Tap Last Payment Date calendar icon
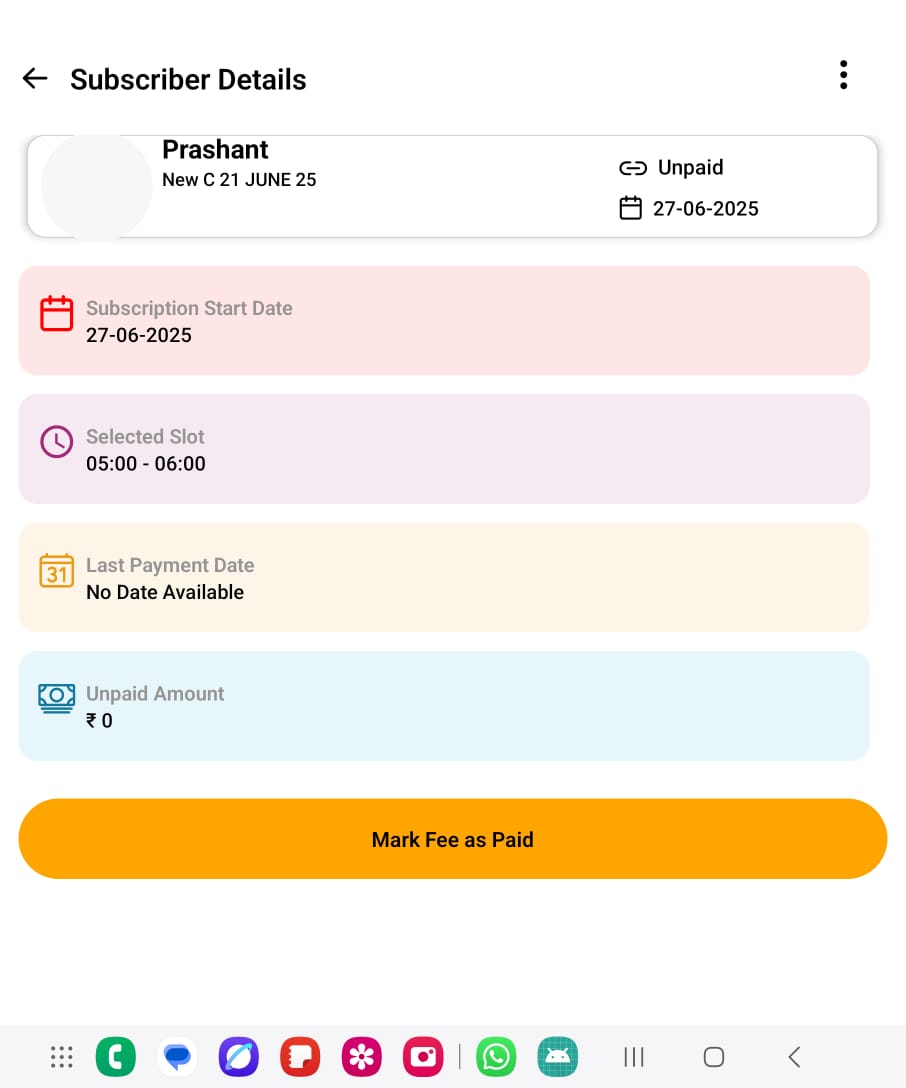906x1088 pixels. [56, 570]
